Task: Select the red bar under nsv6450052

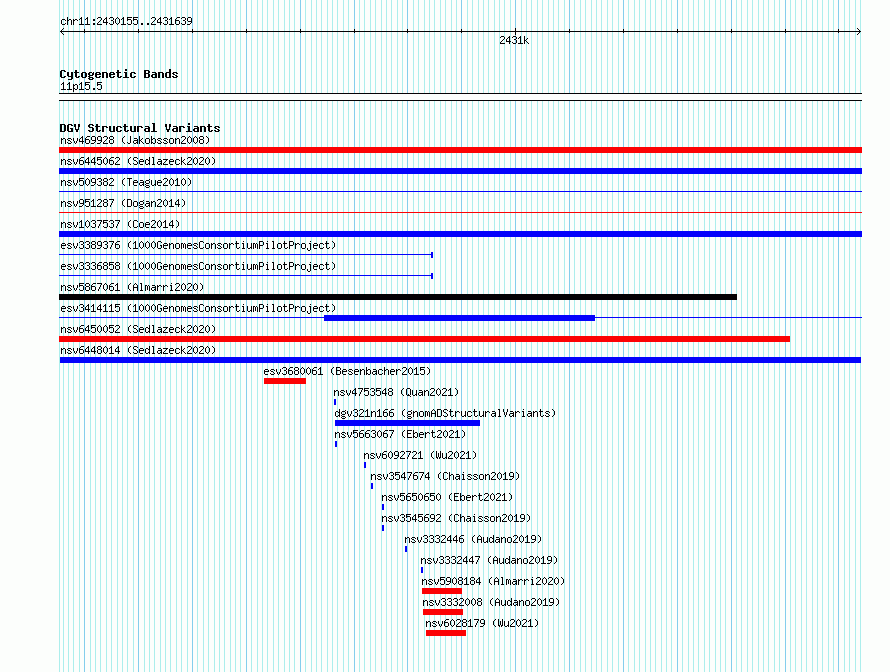Action: point(425,339)
